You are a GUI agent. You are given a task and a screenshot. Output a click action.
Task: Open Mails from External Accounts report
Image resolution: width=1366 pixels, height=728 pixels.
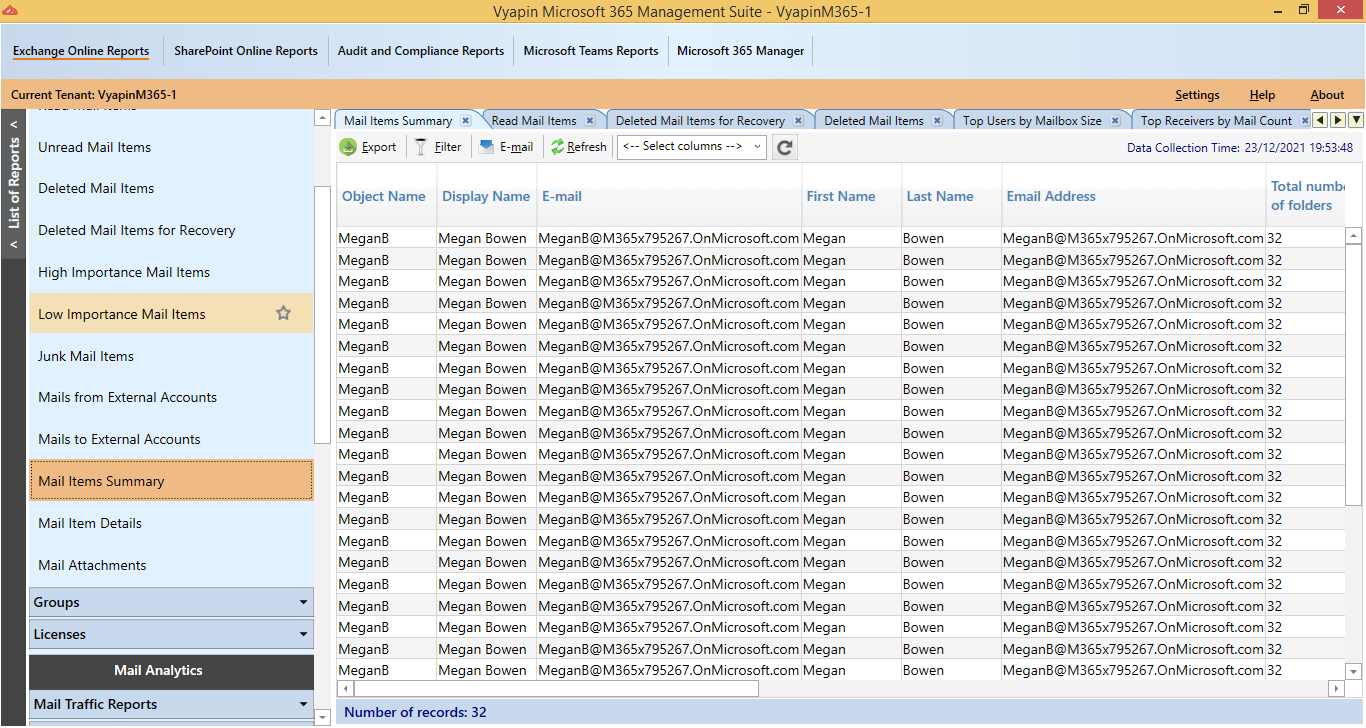click(171, 397)
